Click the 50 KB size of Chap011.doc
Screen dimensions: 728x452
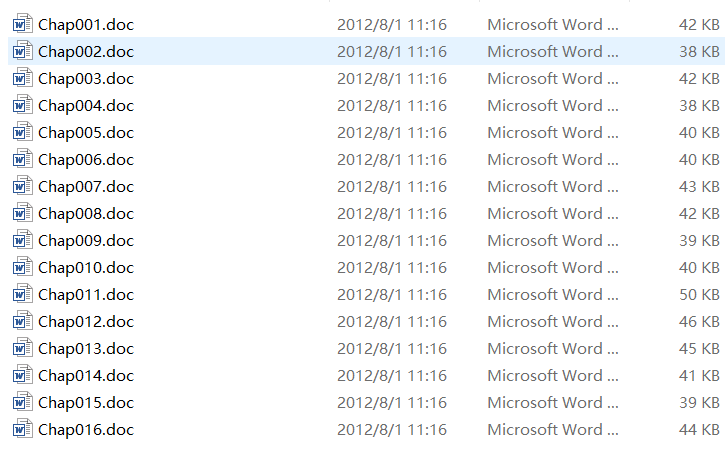click(x=699, y=295)
